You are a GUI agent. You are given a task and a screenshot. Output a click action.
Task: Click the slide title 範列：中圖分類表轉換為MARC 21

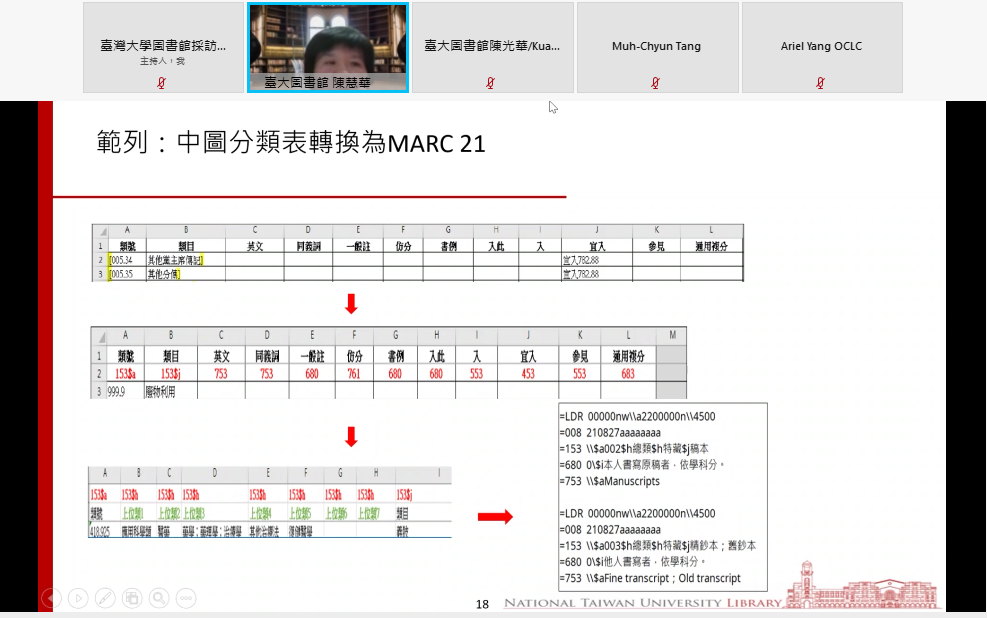click(291, 143)
